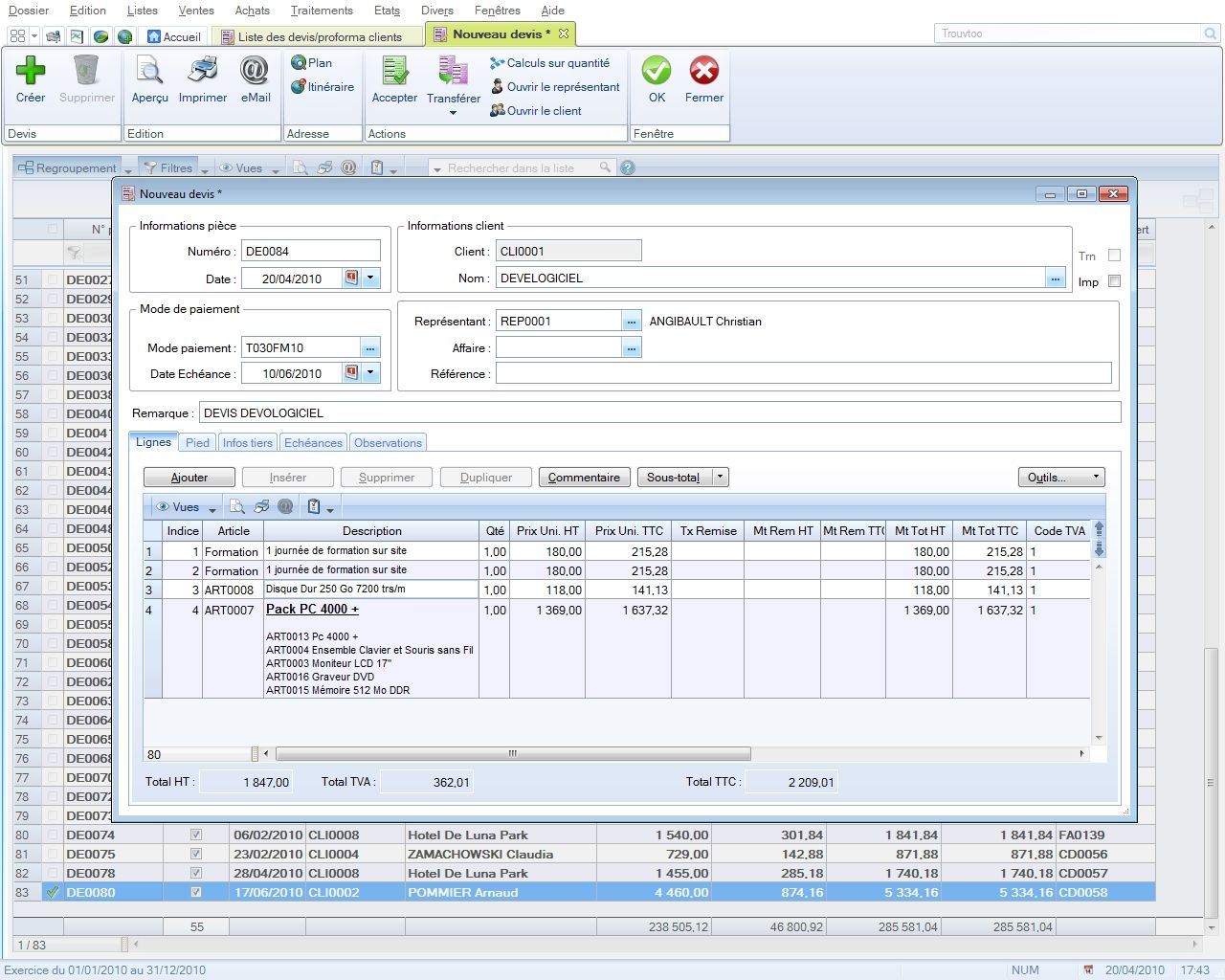
Task: Click the Accepter quote icon
Action: (x=394, y=72)
